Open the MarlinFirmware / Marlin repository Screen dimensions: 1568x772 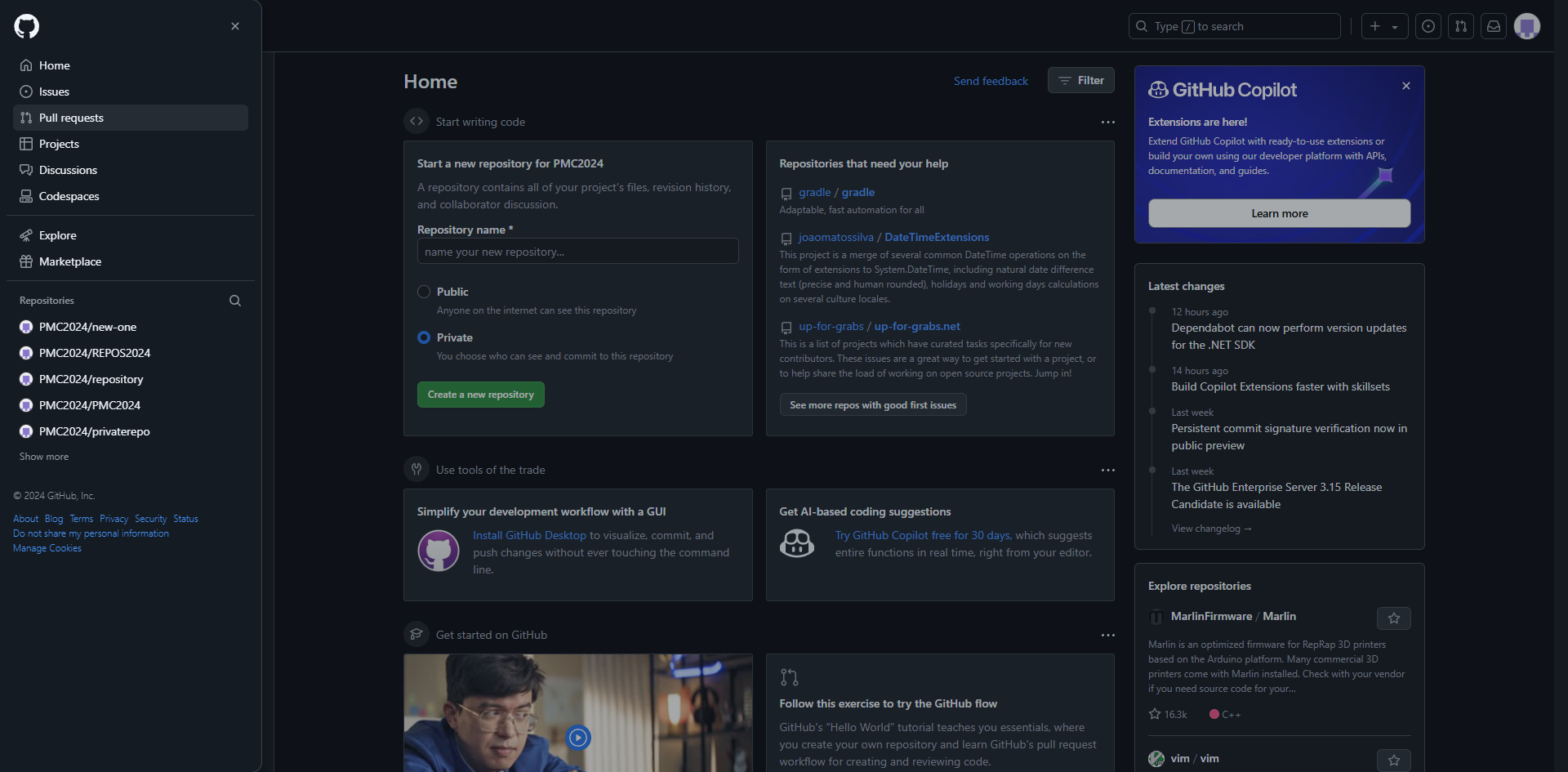[x=1233, y=616]
